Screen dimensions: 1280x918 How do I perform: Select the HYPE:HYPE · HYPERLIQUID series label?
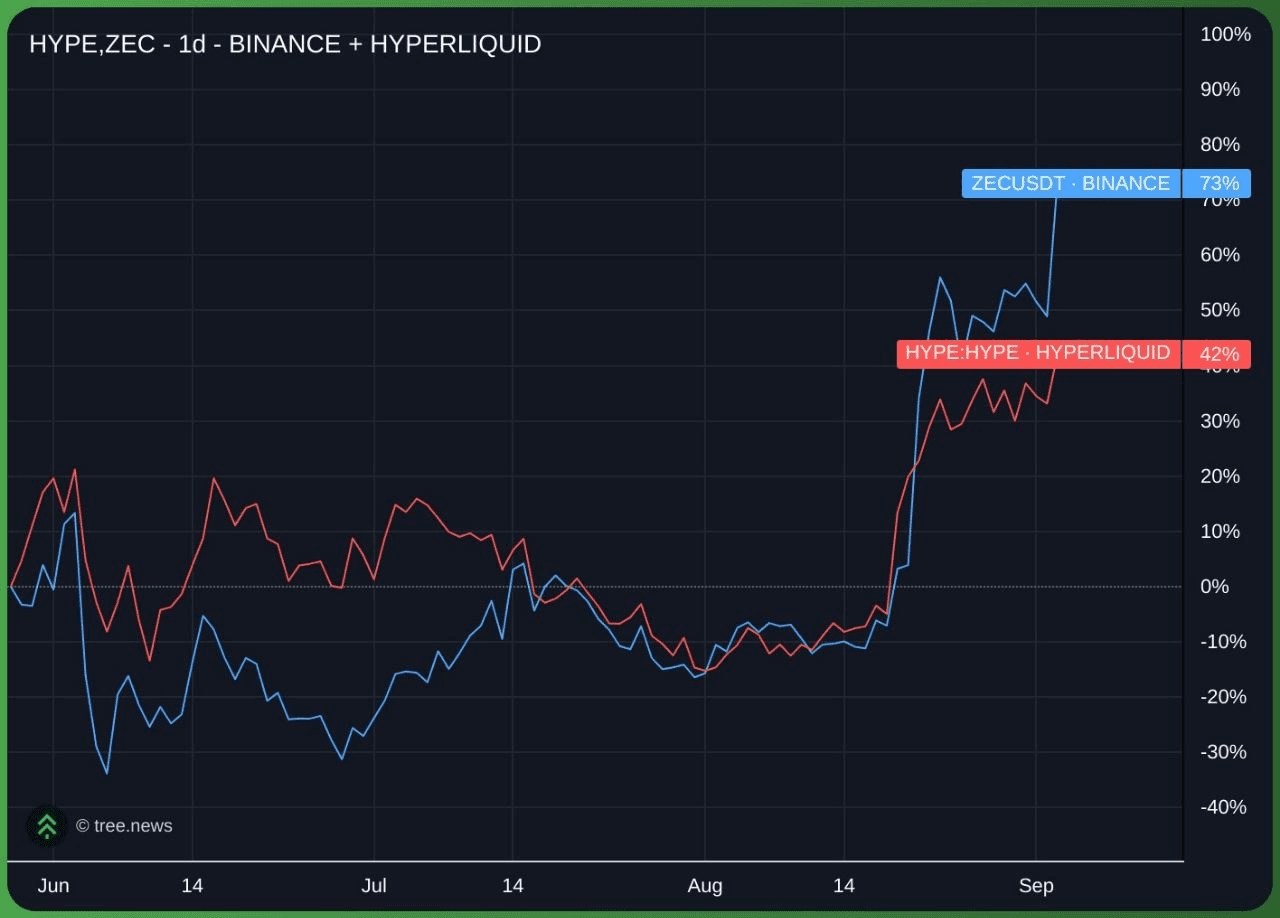[x=1038, y=353]
